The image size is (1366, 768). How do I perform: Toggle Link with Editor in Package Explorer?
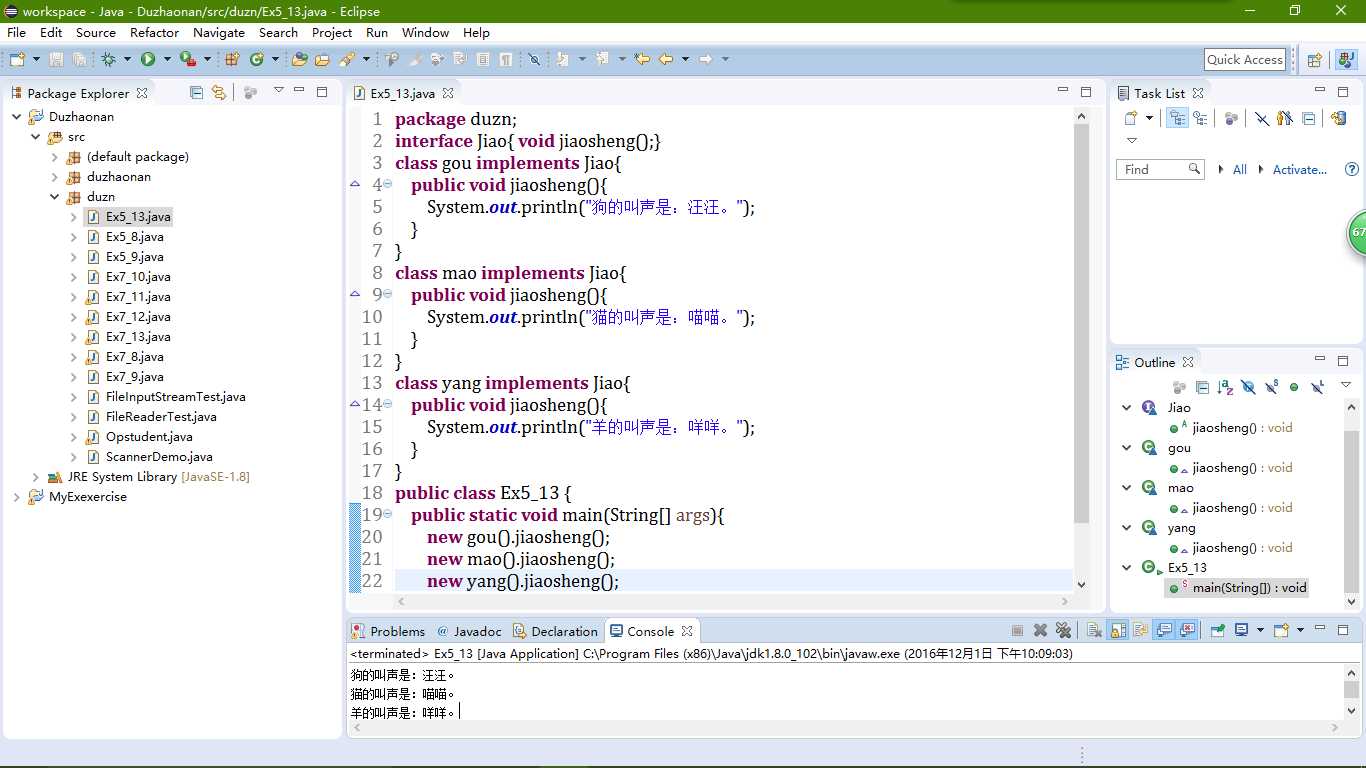219,92
